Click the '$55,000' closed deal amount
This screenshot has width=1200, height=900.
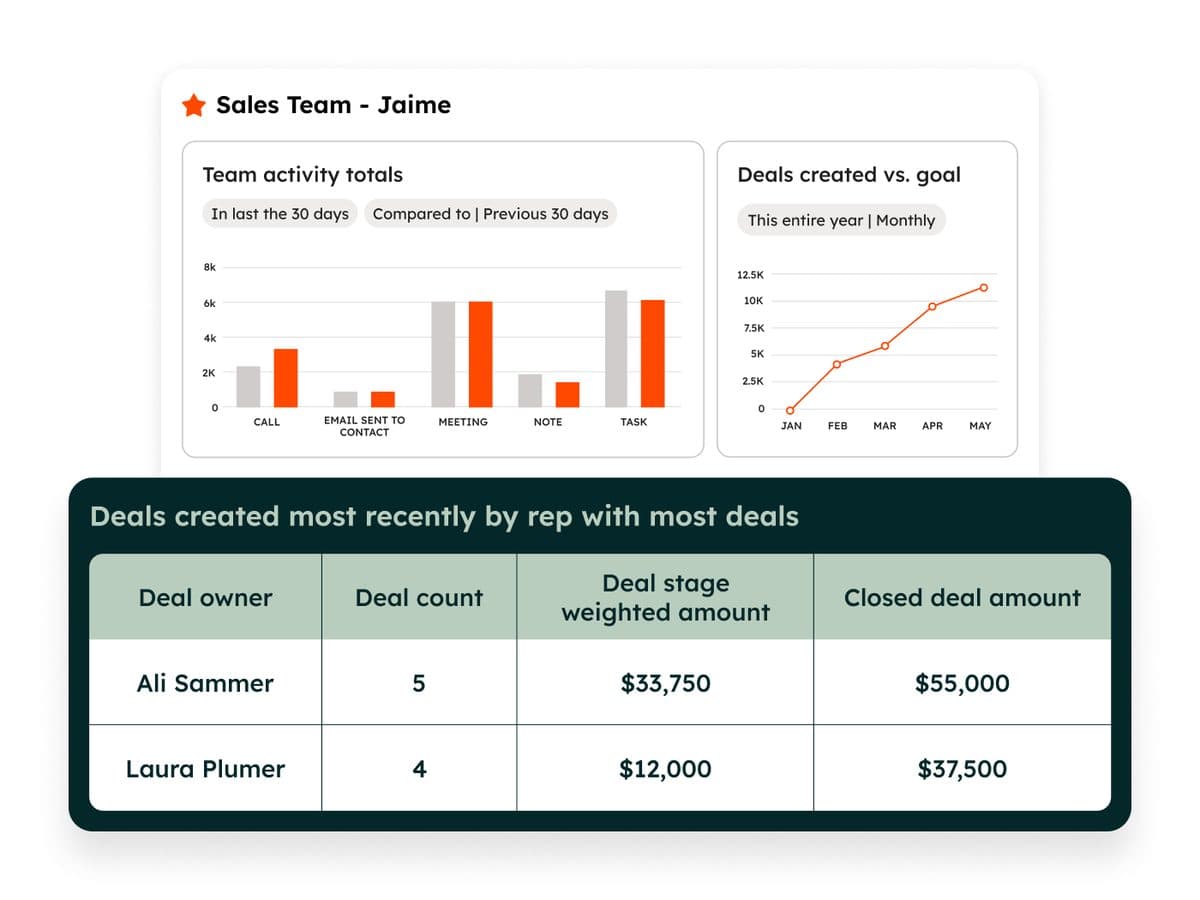[962, 683]
